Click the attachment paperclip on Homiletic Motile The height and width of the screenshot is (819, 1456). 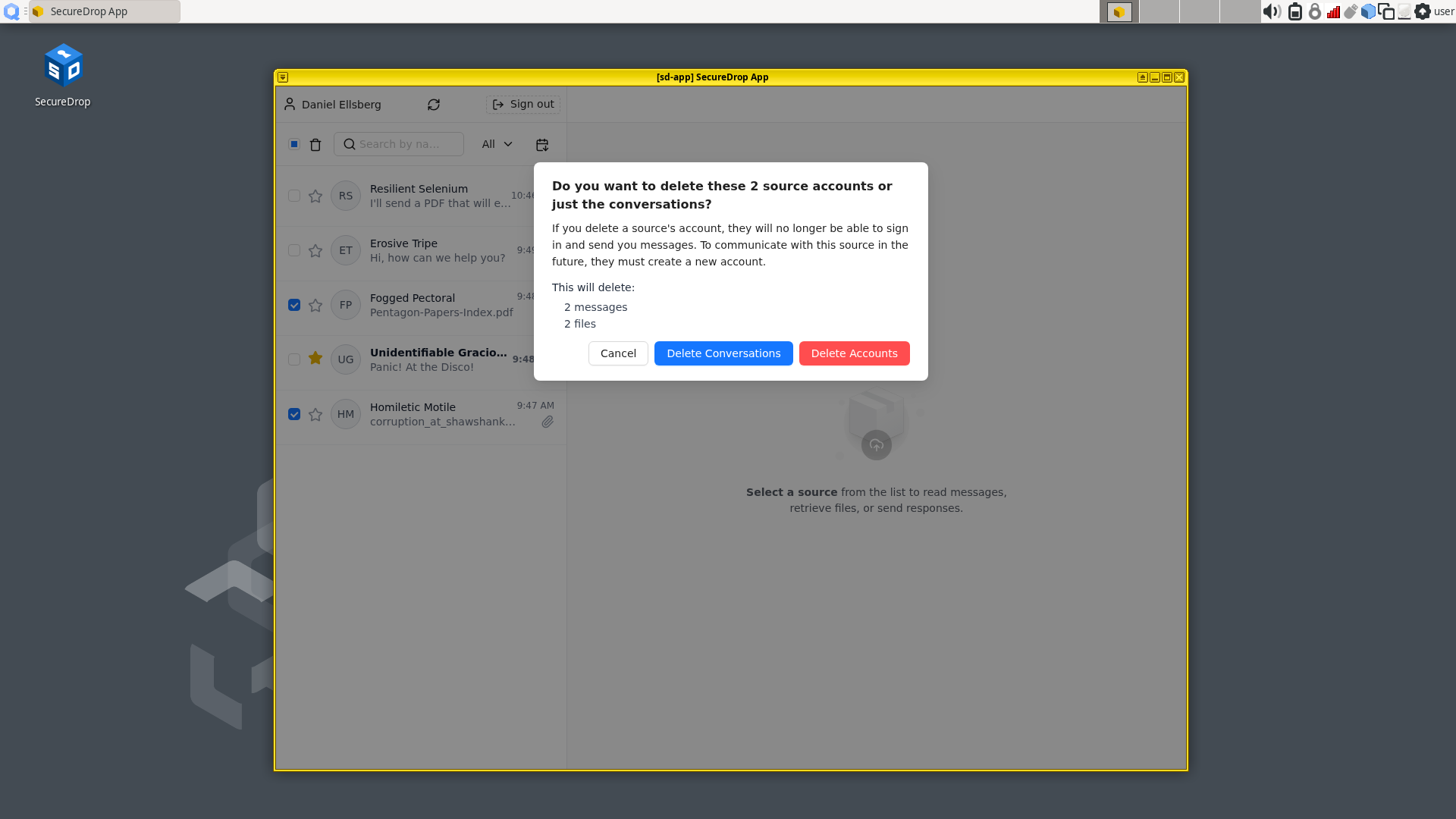548,422
